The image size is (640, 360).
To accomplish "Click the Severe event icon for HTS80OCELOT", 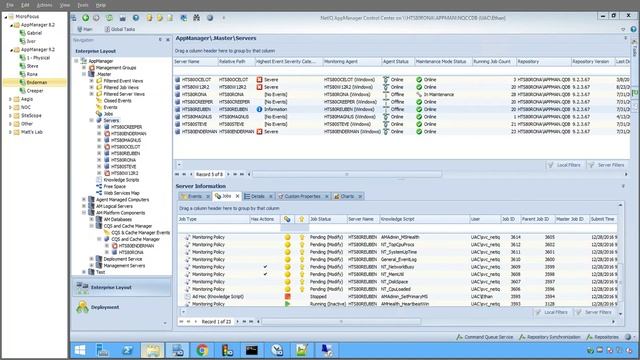I will tap(259, 80).
